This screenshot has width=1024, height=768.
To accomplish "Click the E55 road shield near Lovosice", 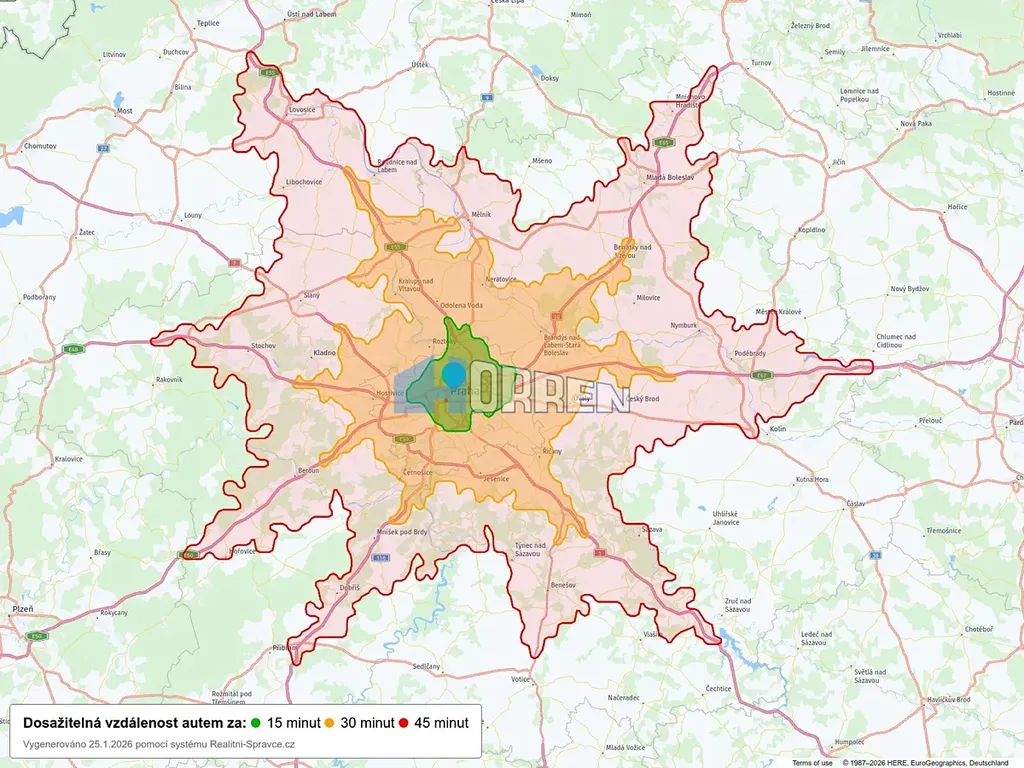I will (x=269, y=73).
